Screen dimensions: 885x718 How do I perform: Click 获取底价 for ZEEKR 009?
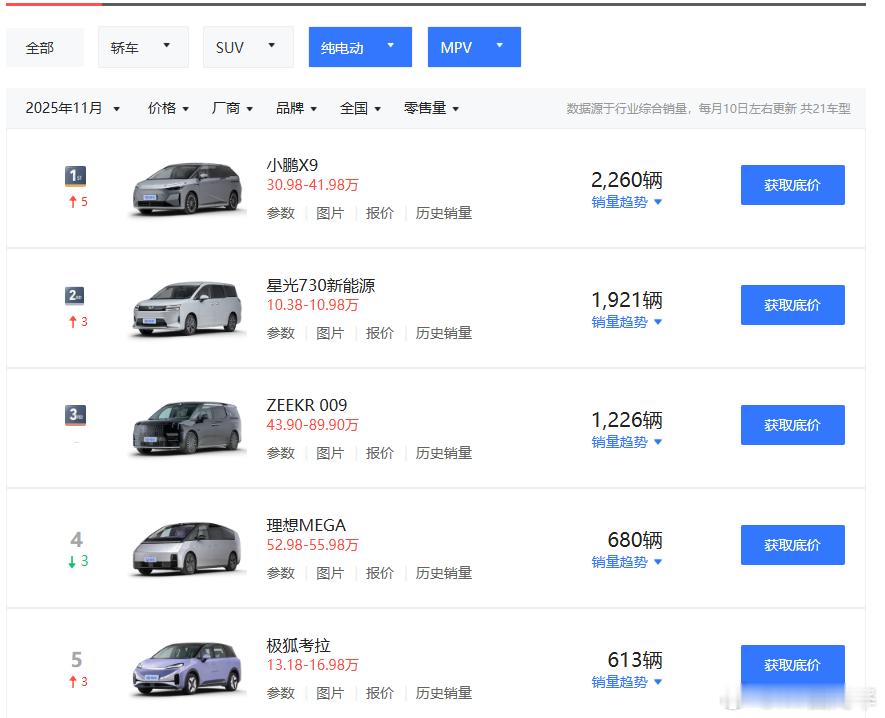click(792, 425)
